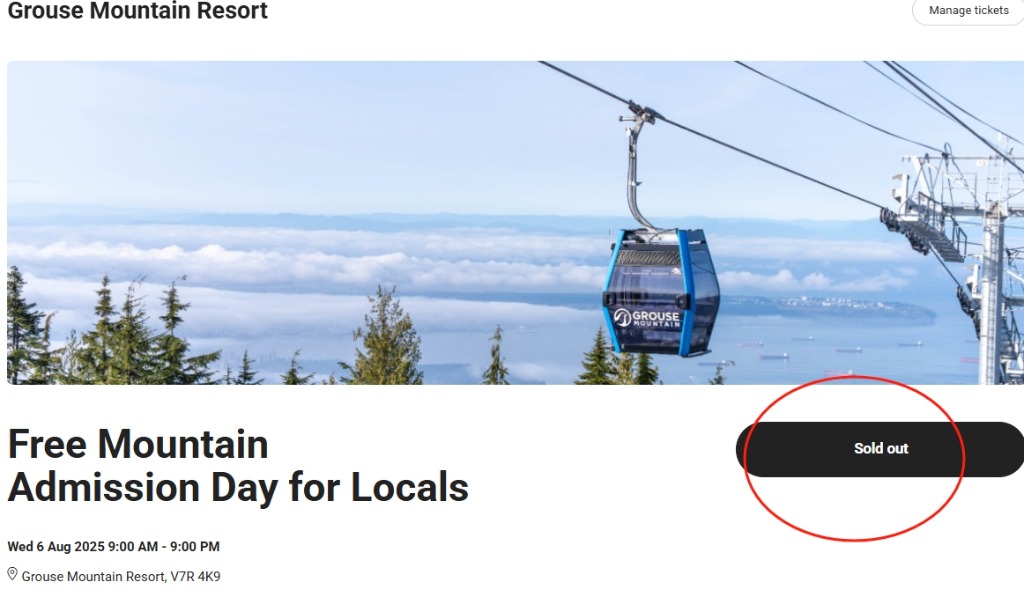Click the Grouse Mountain logo on gondola

click(647, 318)
